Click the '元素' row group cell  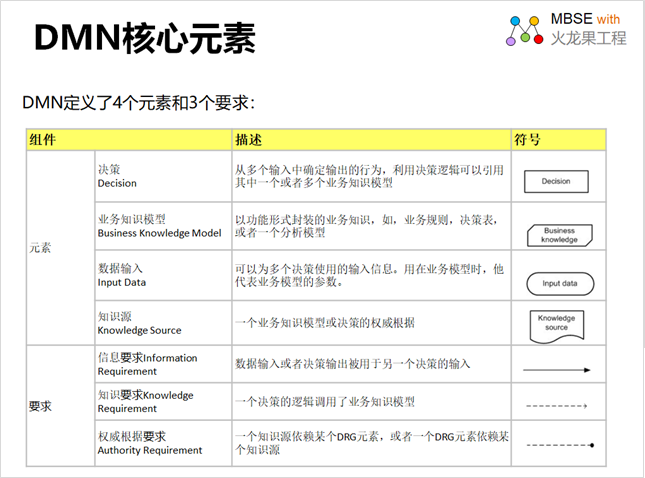(60, 248)
